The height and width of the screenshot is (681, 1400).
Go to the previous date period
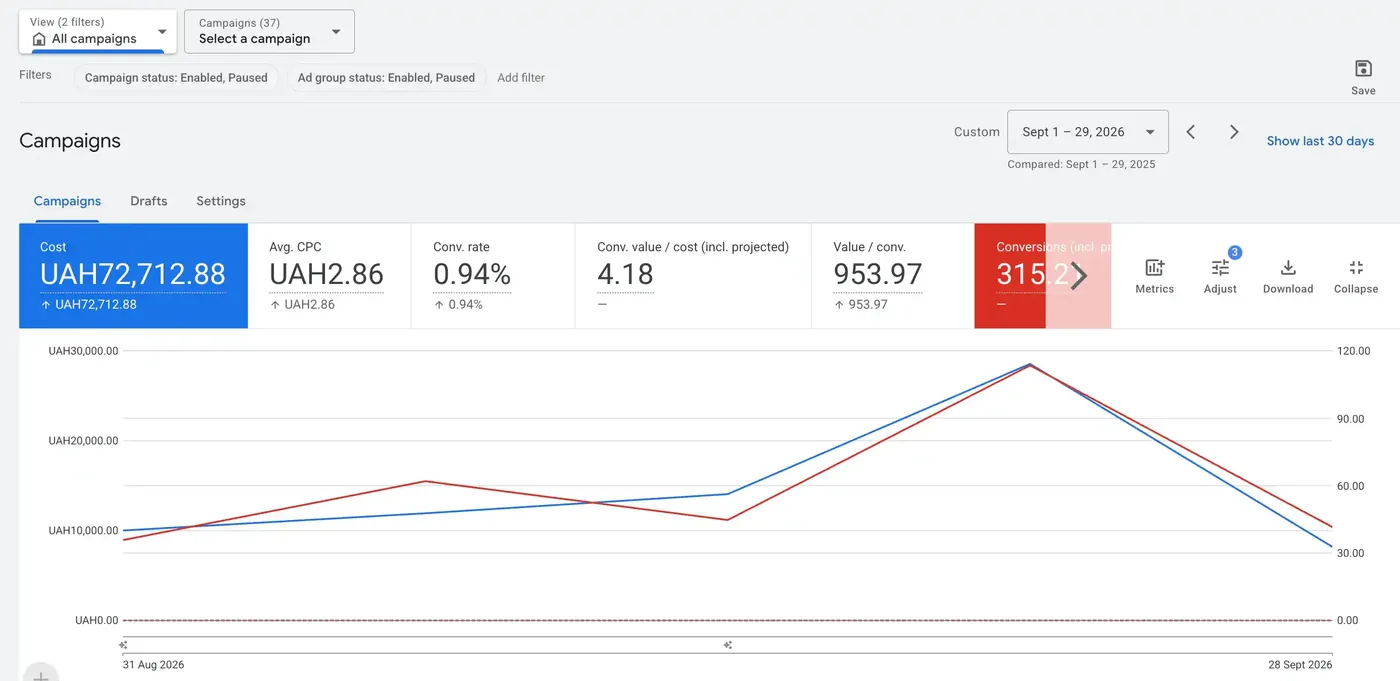click(x=1191, y=132)
